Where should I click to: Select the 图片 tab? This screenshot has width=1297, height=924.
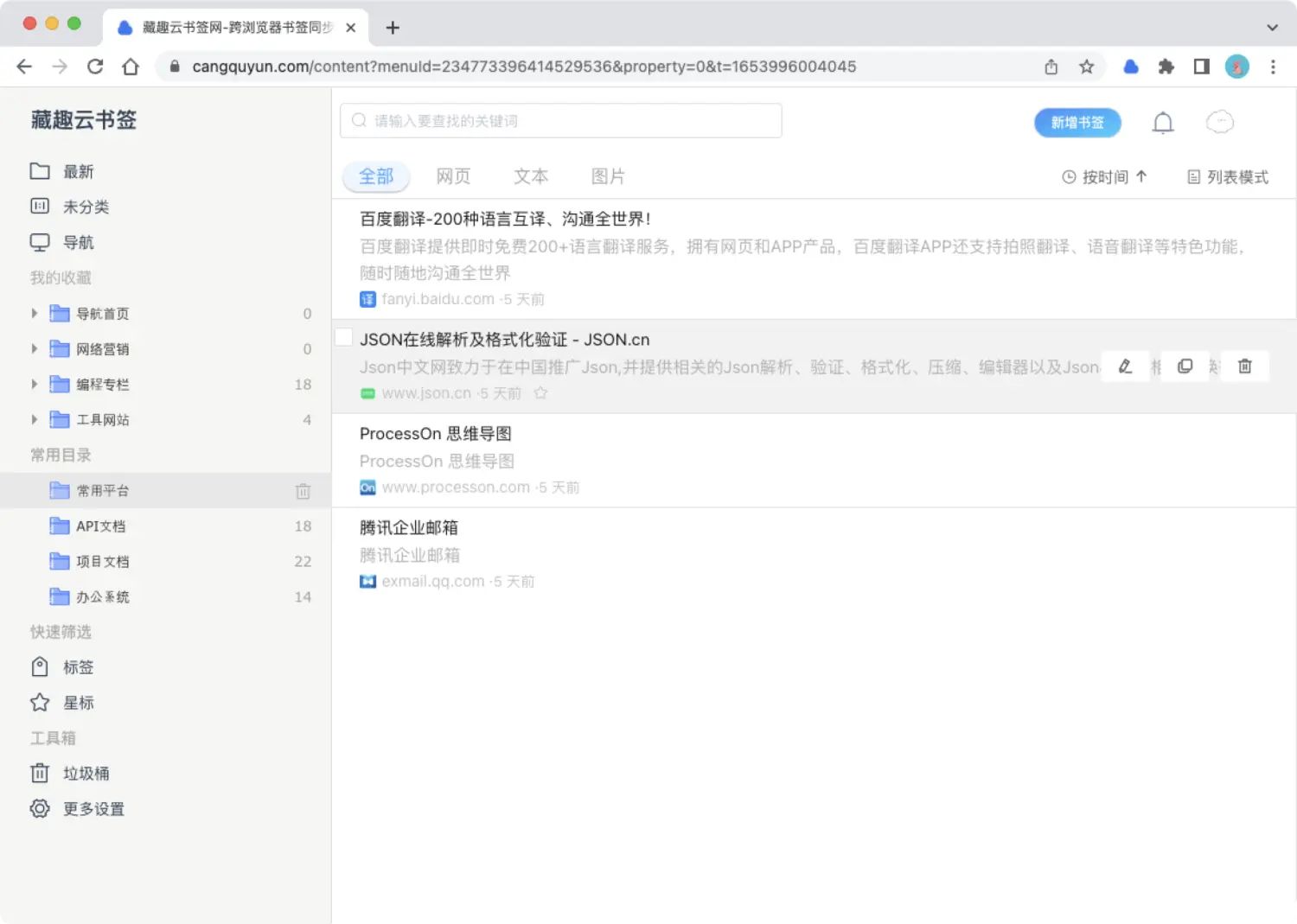[608, 176]
